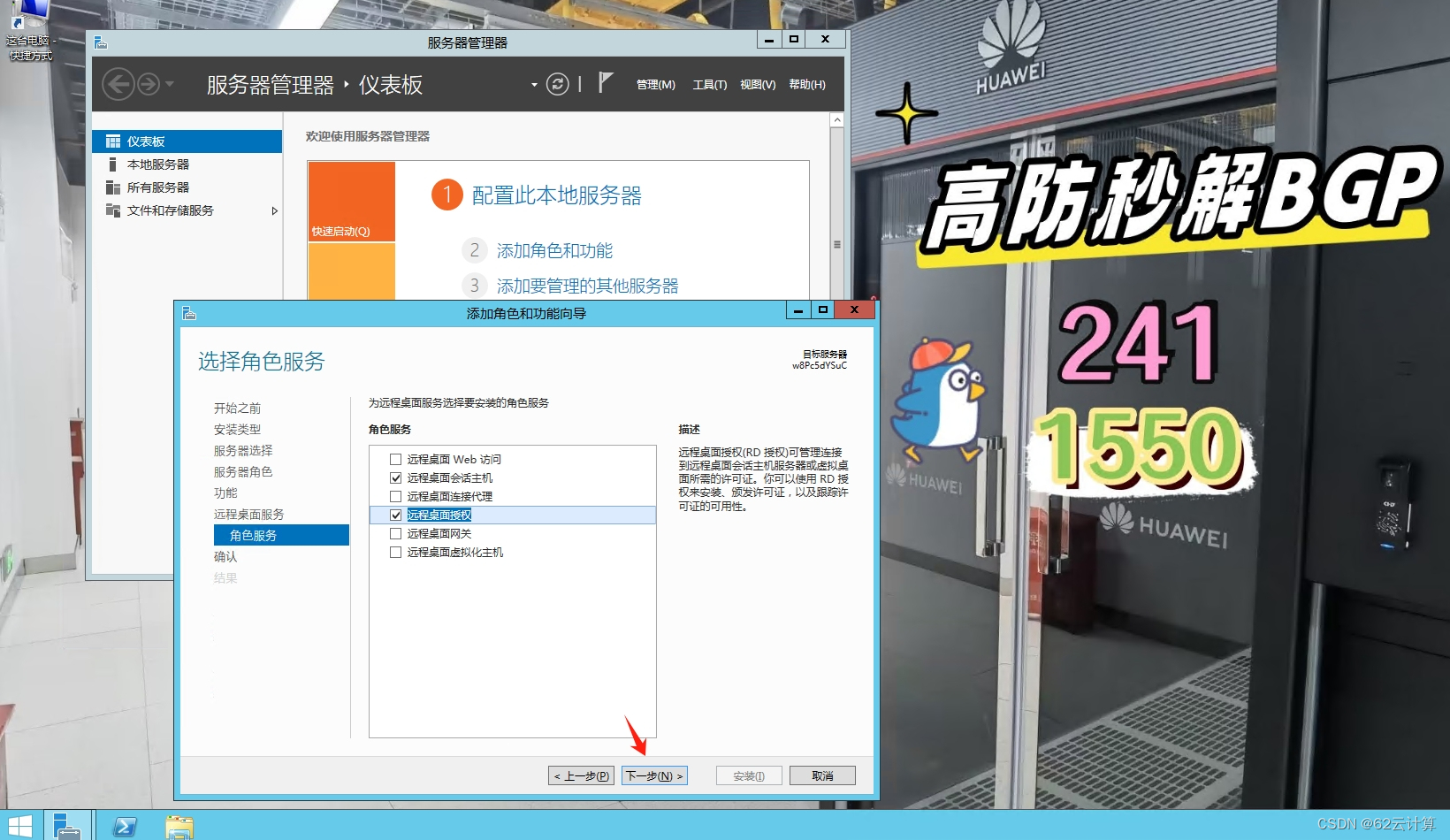Image resolution: width=1450 pixels, height=840 pixels.
Task: Go to 开始之前 wizard step
Action: pyautogui.click(x=237, y=409)
